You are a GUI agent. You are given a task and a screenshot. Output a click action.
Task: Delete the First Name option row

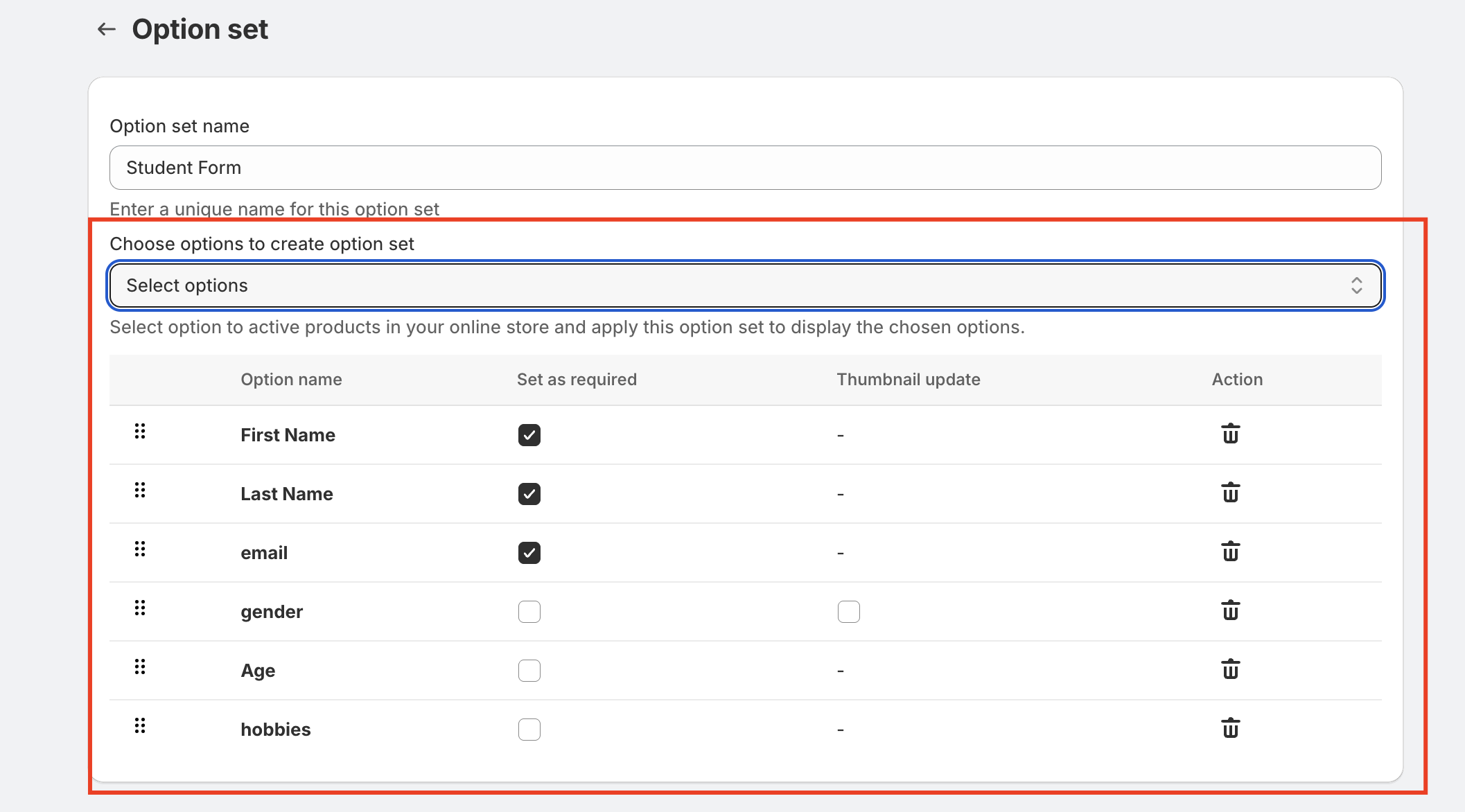[1230, 434]
